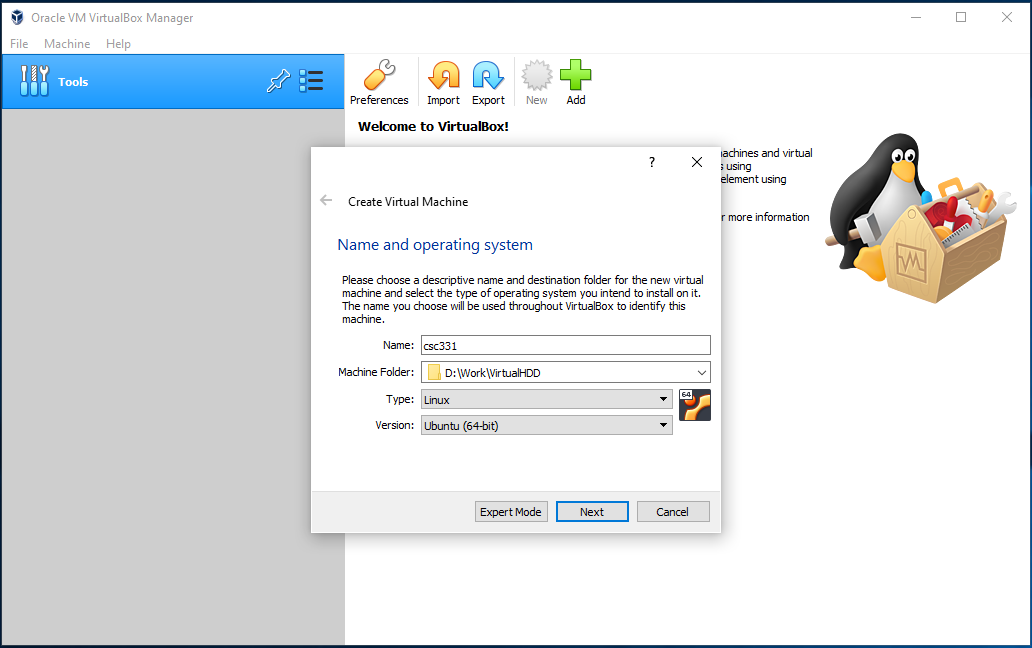Click the VirtualBox logo in title bar
The height and width of the screenshot is (648, 1032).
point(17,18)
